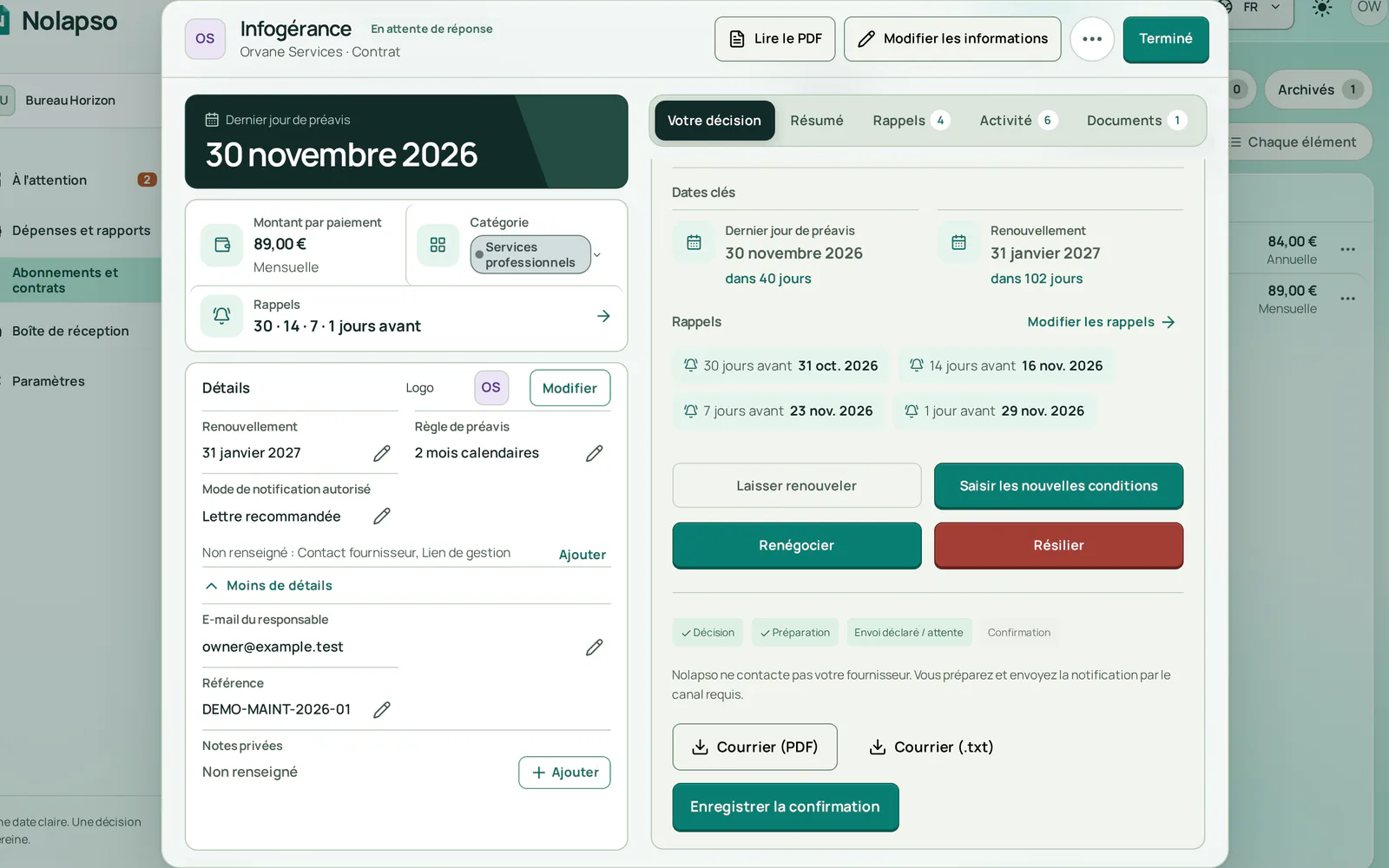Click Saisir les nouvelles conditions
Screen dimensions: 1389x868
tap(1058, 486)
